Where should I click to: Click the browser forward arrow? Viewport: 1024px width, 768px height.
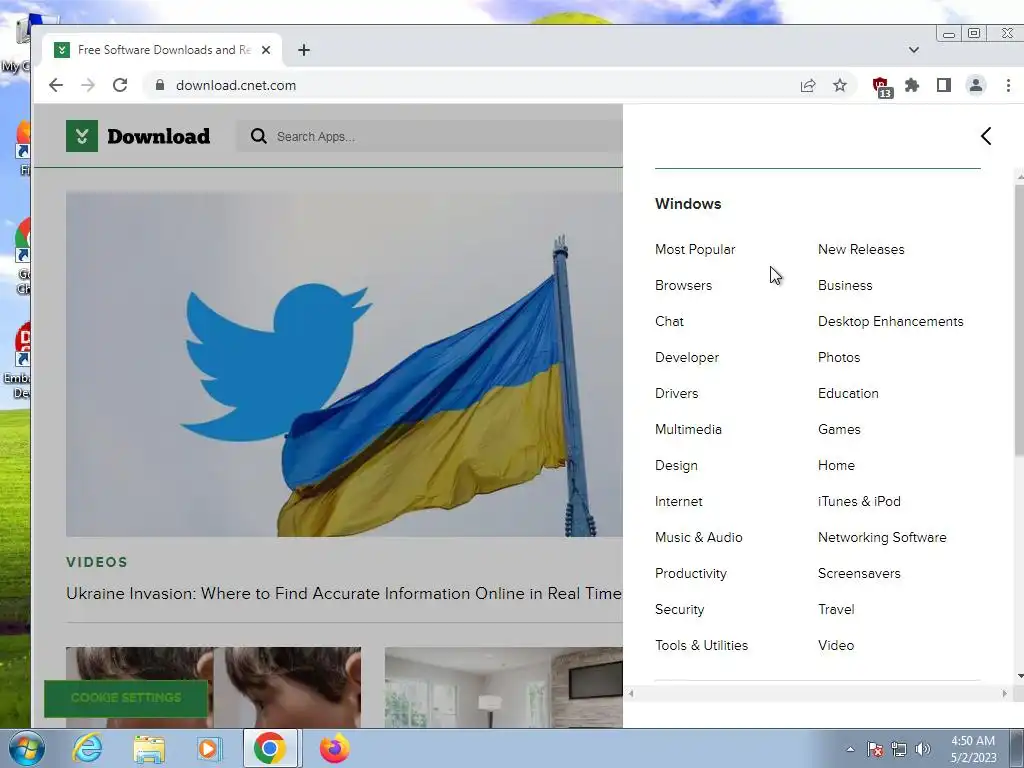[88, 86]
